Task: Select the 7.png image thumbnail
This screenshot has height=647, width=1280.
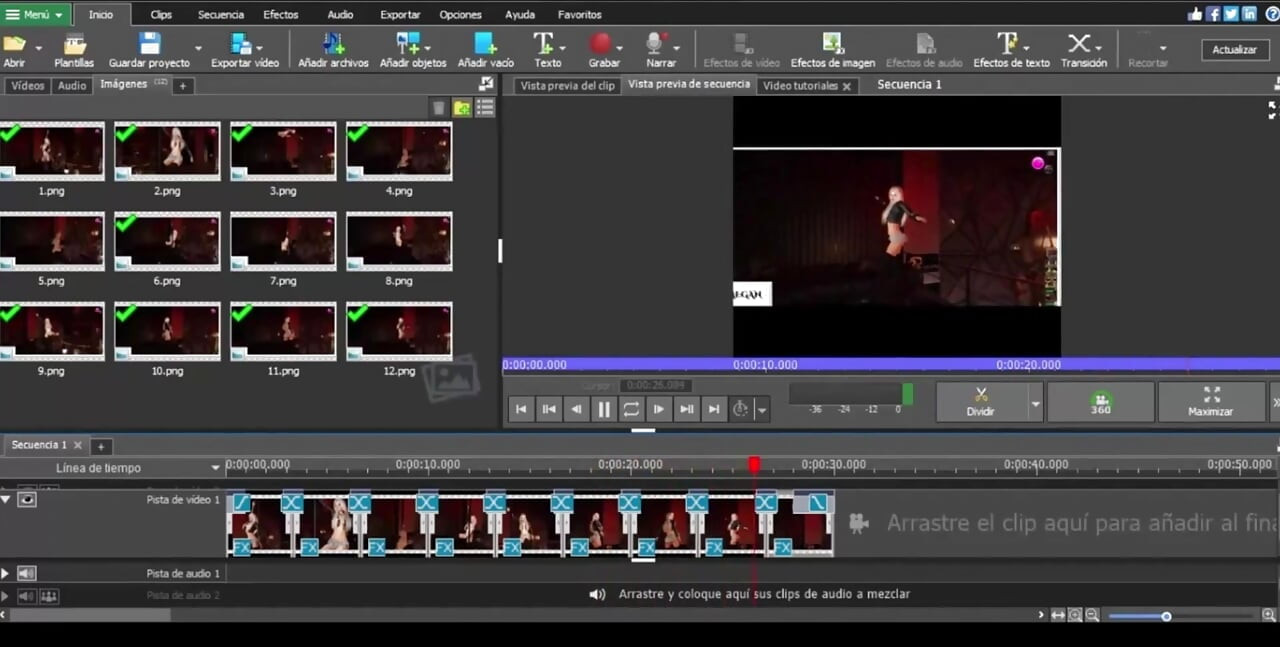Action: (x=283, y=241)
